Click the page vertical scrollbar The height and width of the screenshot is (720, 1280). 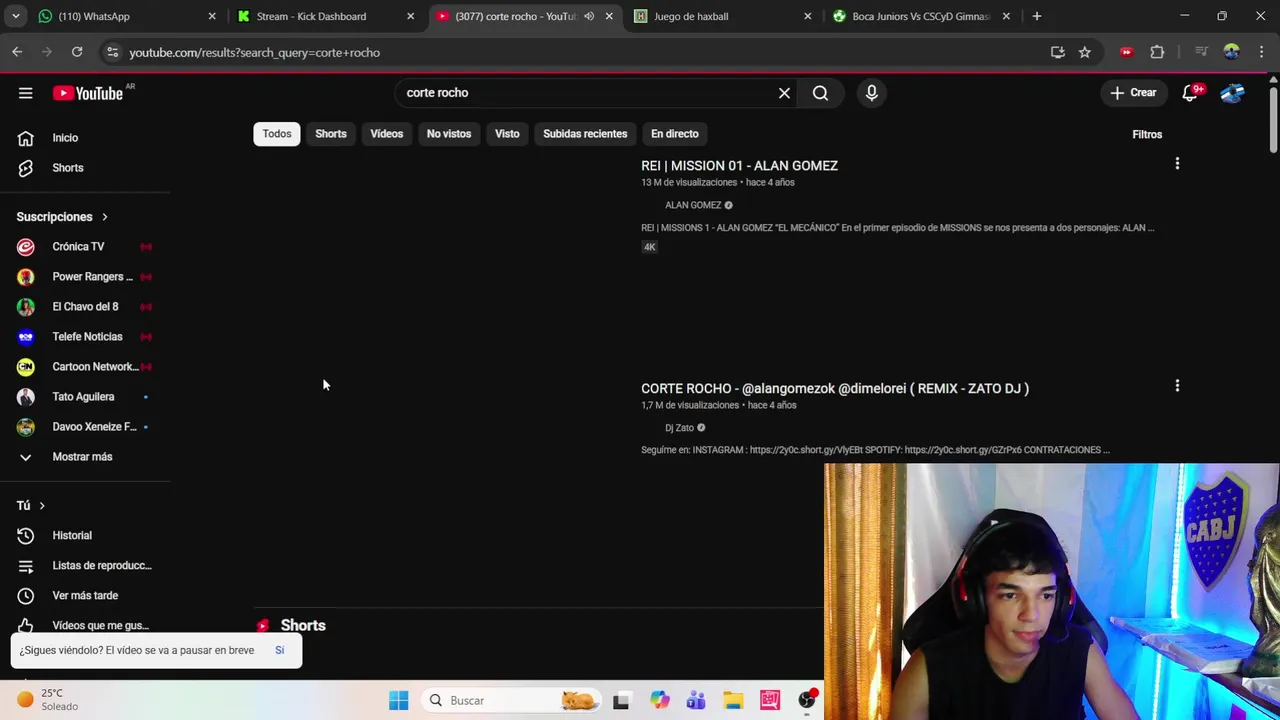tap(1273, 120)
